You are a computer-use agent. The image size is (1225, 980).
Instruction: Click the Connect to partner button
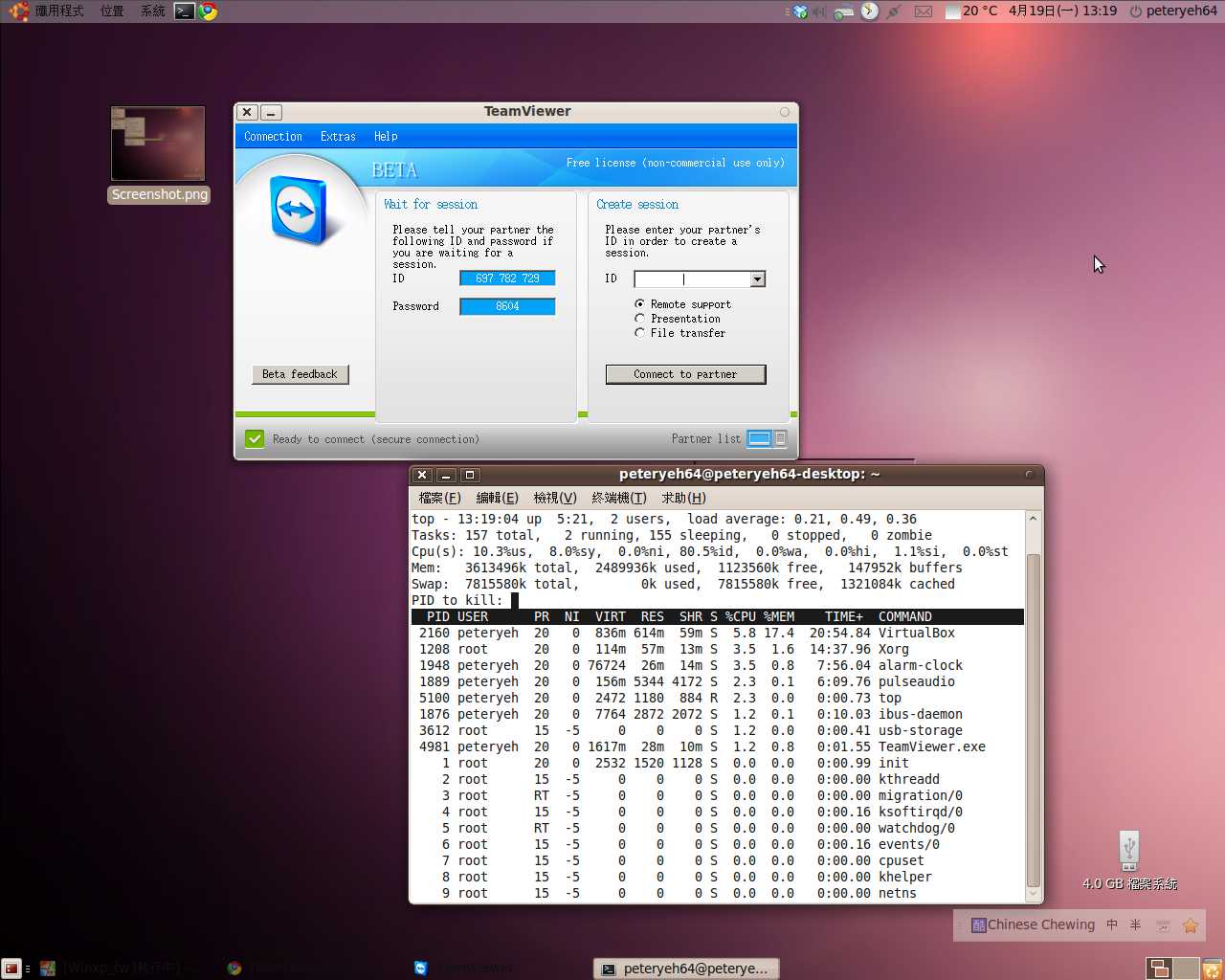click(x=685, y=374)
